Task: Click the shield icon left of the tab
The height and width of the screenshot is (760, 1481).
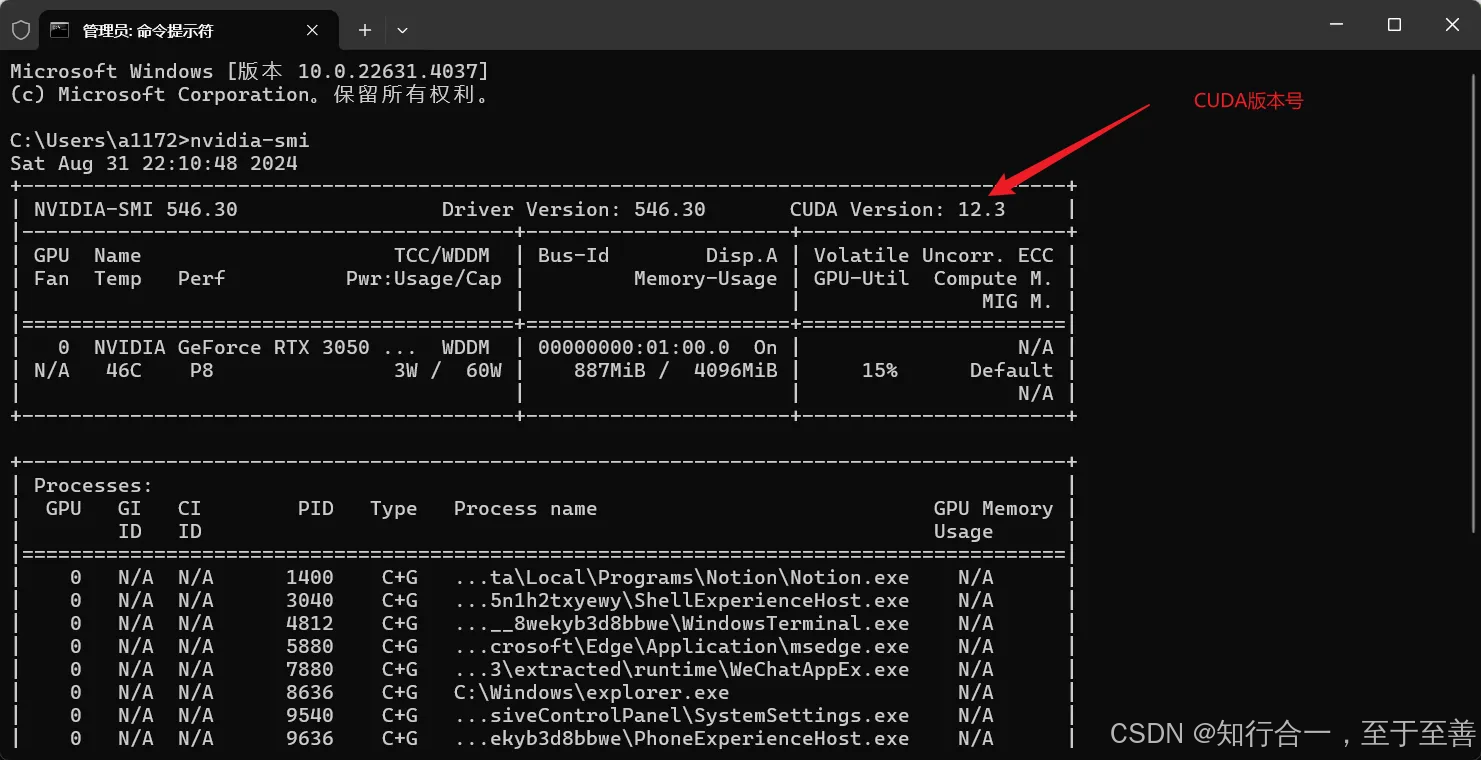Action: [x=21, y=30]
